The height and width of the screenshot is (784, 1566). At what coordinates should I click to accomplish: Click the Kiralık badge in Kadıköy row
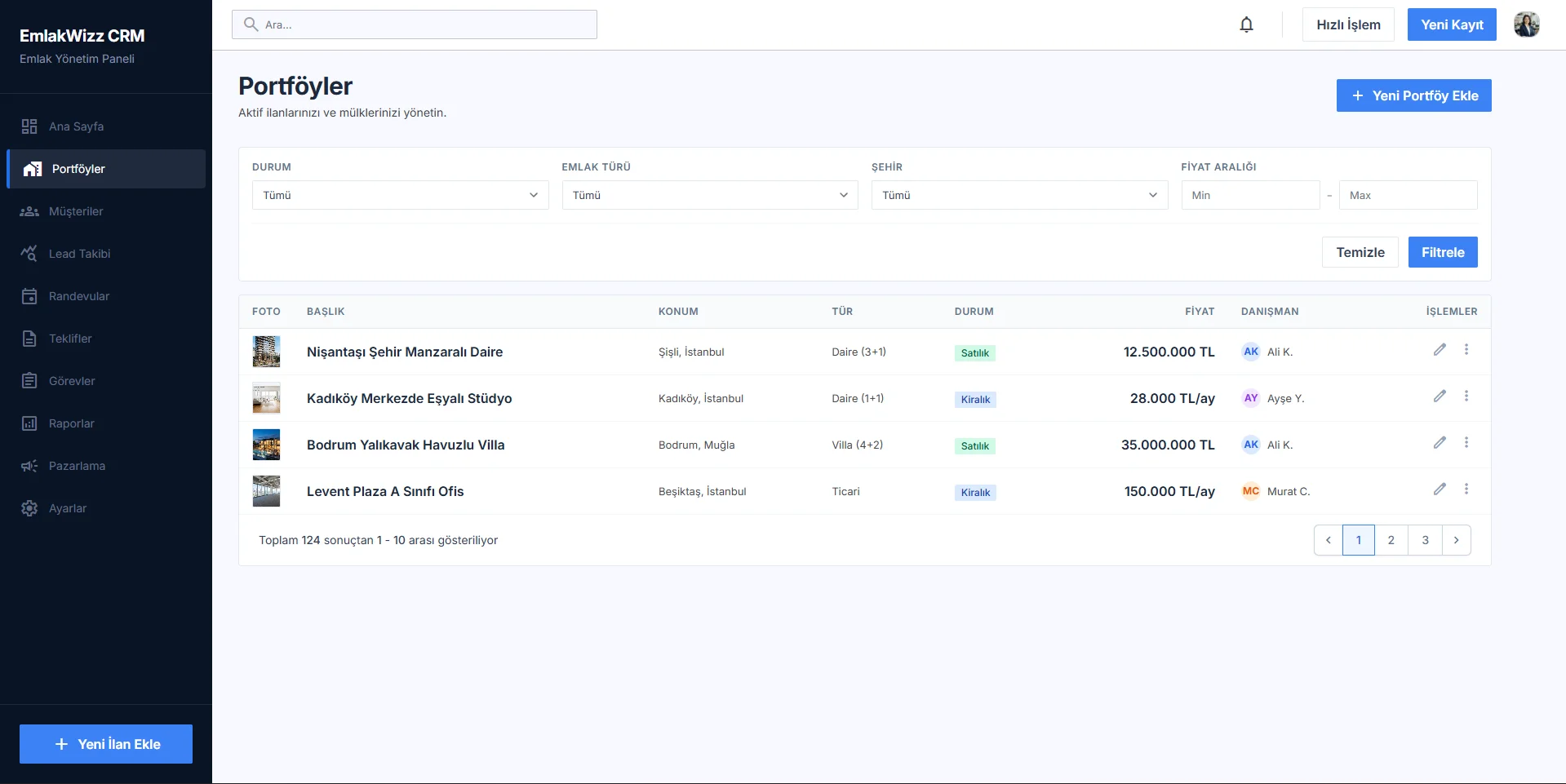[975, 400]
